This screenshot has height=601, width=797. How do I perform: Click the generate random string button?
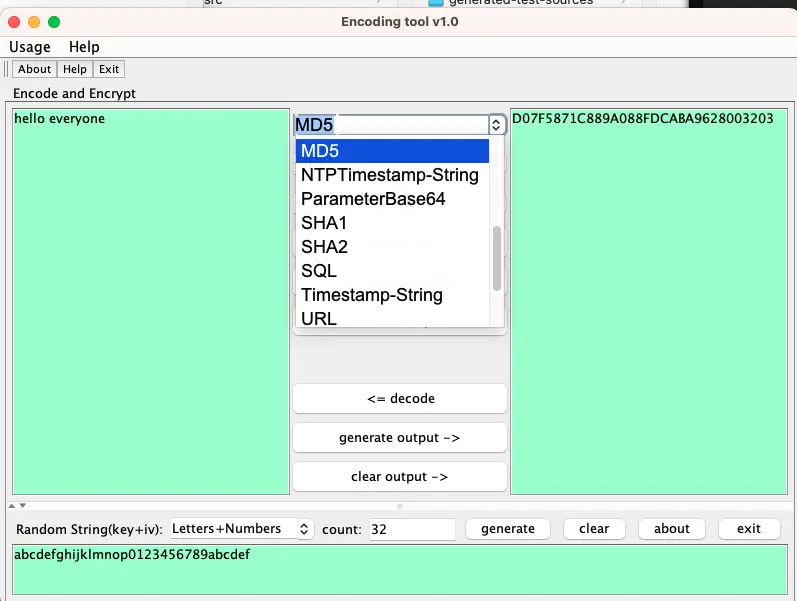click(x=508, y=529)
